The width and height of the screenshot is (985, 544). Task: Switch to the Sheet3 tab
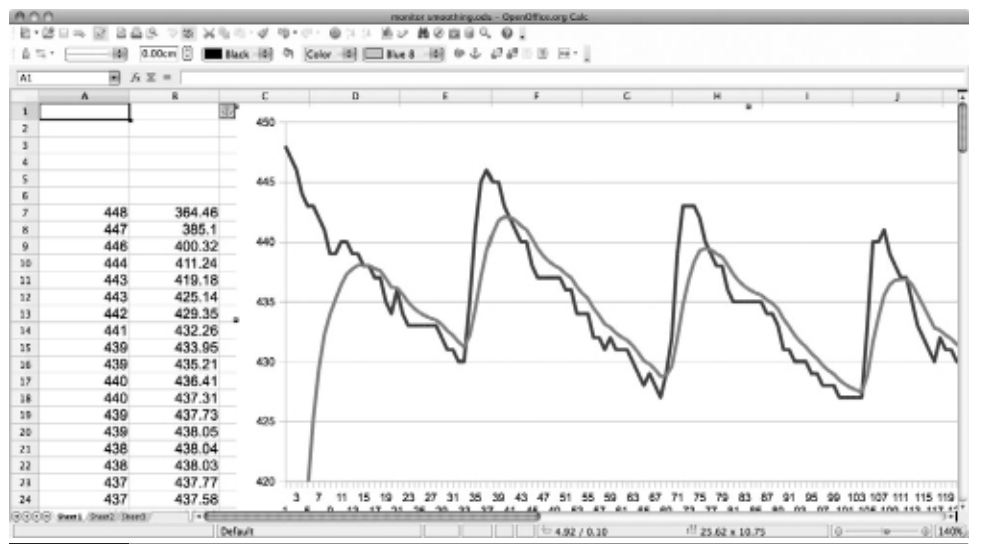[x=133, y=516]
